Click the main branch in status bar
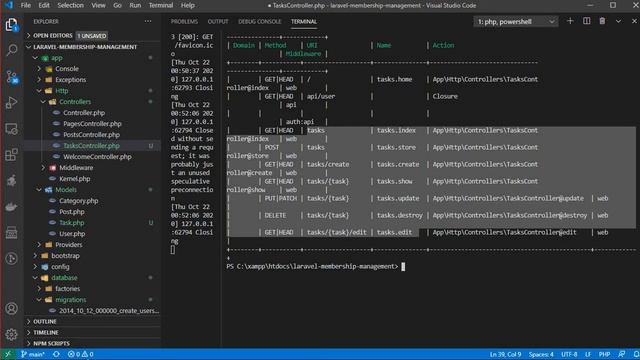 click(x=33, y=354)
